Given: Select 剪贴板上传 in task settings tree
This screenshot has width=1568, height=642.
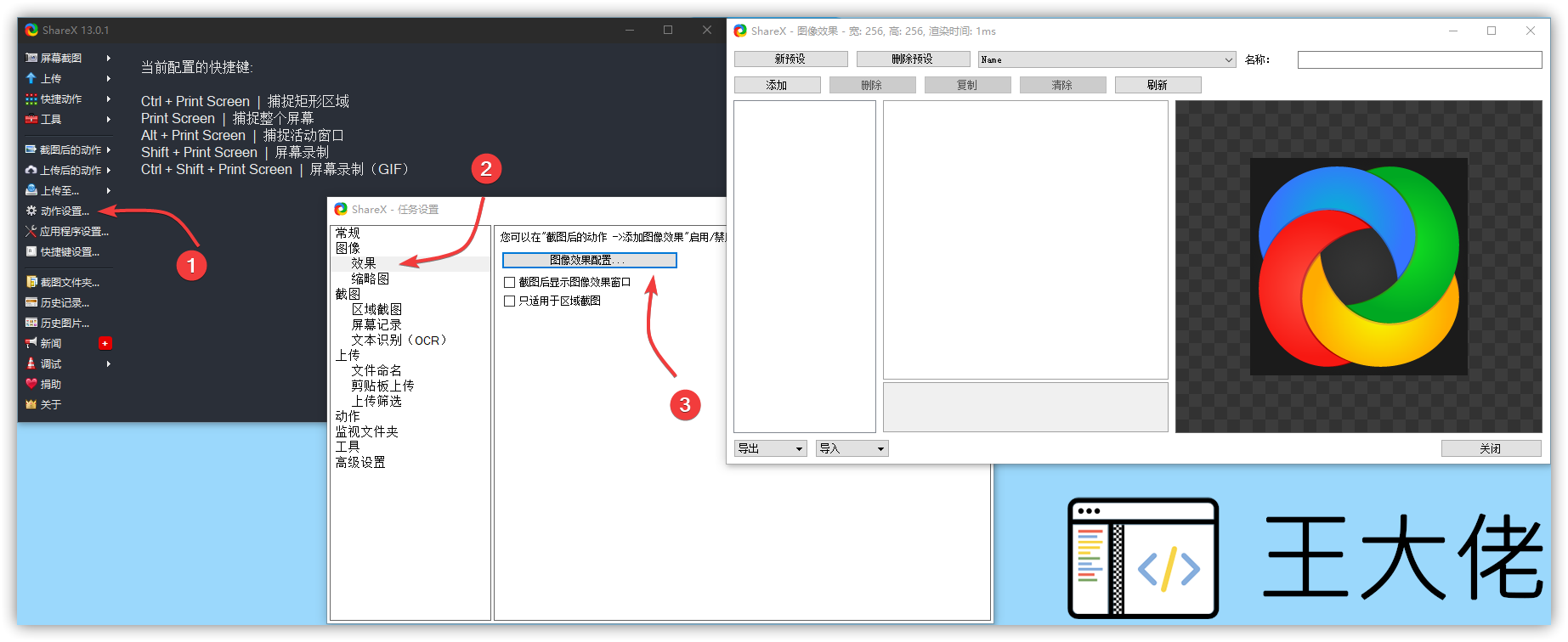Looking at the screenshot, I should pyautogui.click(x=382, y=386).
